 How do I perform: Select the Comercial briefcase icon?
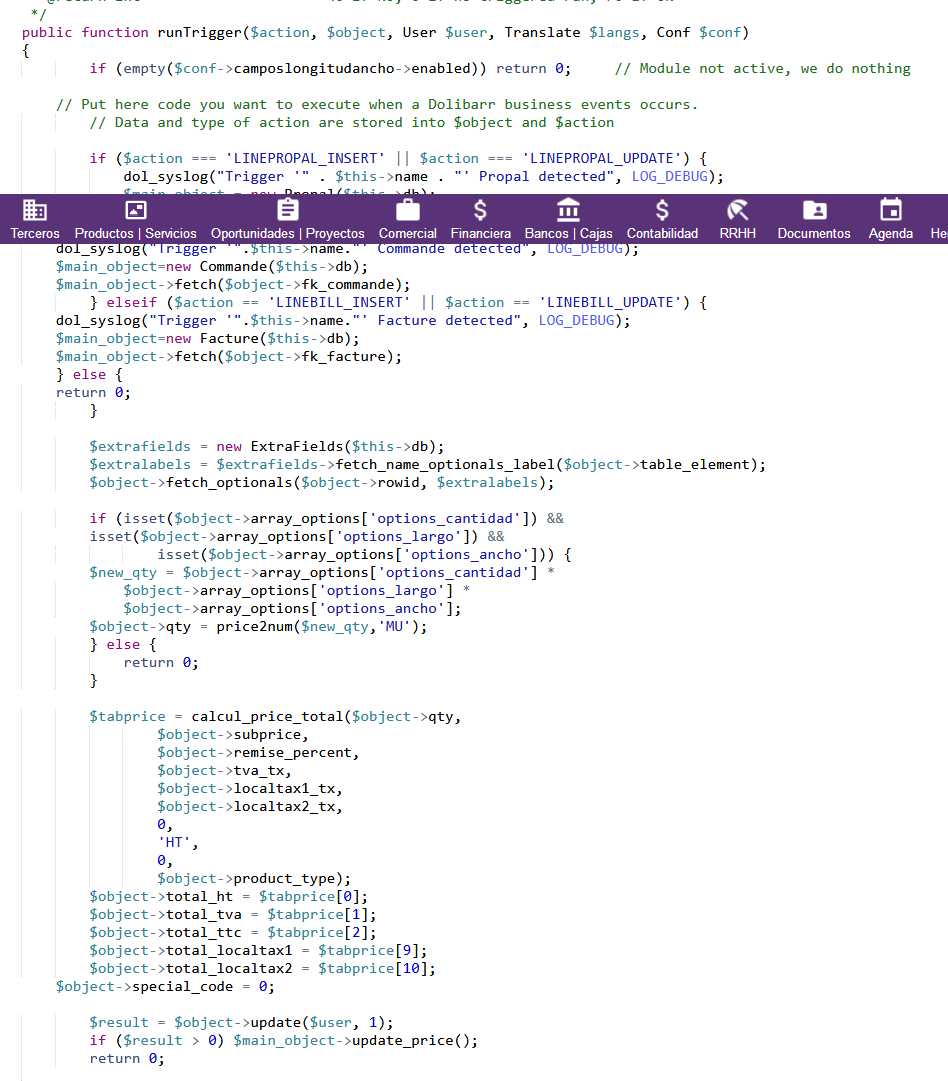(x=407, y=210)
